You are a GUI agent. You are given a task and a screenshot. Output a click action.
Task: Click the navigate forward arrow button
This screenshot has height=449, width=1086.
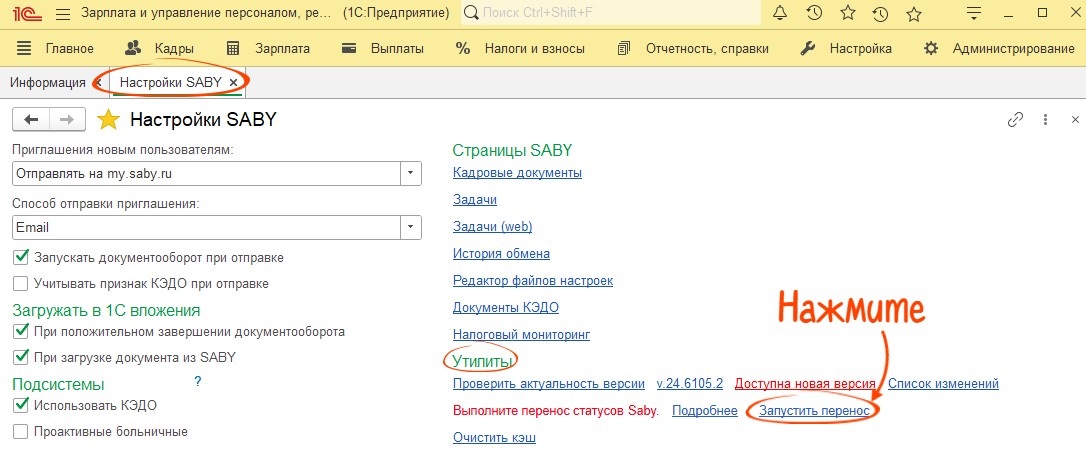point(67,120)
